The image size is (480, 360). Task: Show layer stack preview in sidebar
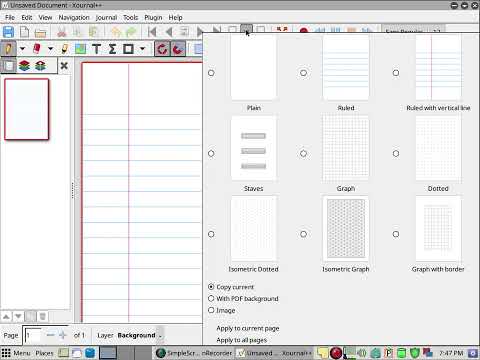(x=24, y=65)
